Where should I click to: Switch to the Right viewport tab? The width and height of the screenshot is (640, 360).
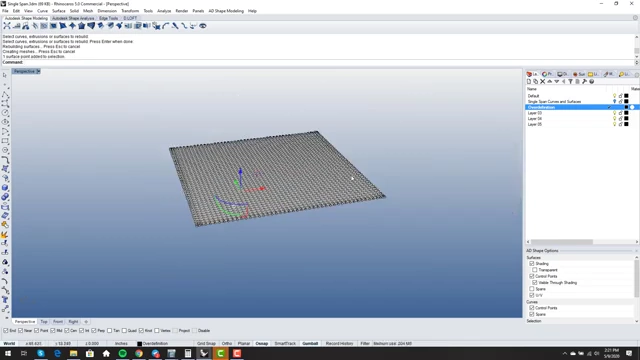[73, 322]
